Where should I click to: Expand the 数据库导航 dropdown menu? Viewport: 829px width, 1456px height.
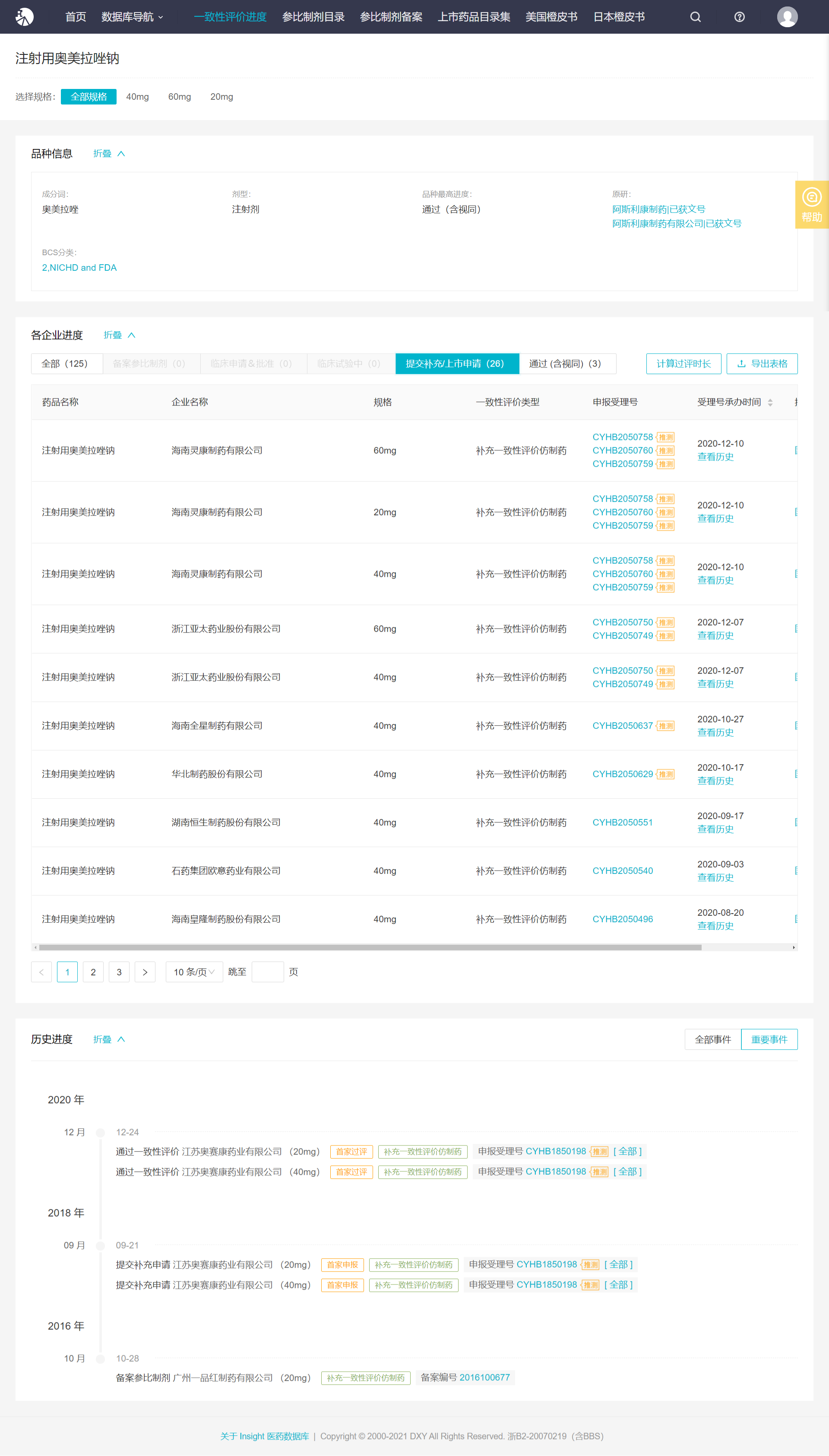coord(132,17)
